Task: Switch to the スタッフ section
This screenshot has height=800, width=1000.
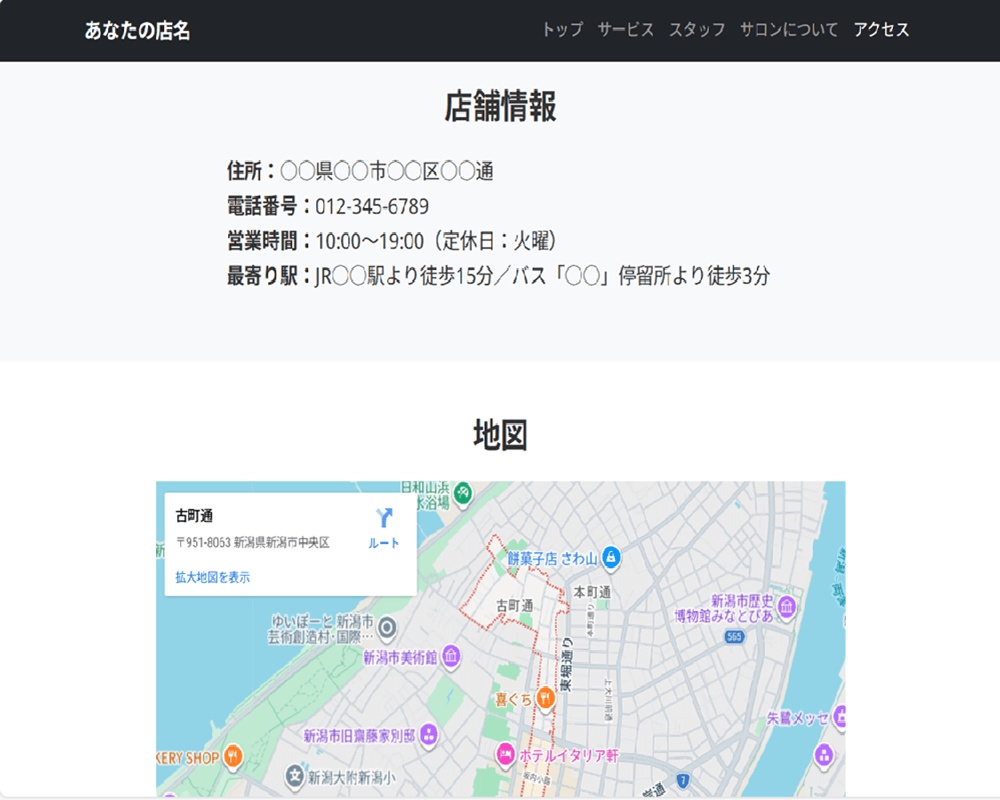Action: (x=697, y=31)
